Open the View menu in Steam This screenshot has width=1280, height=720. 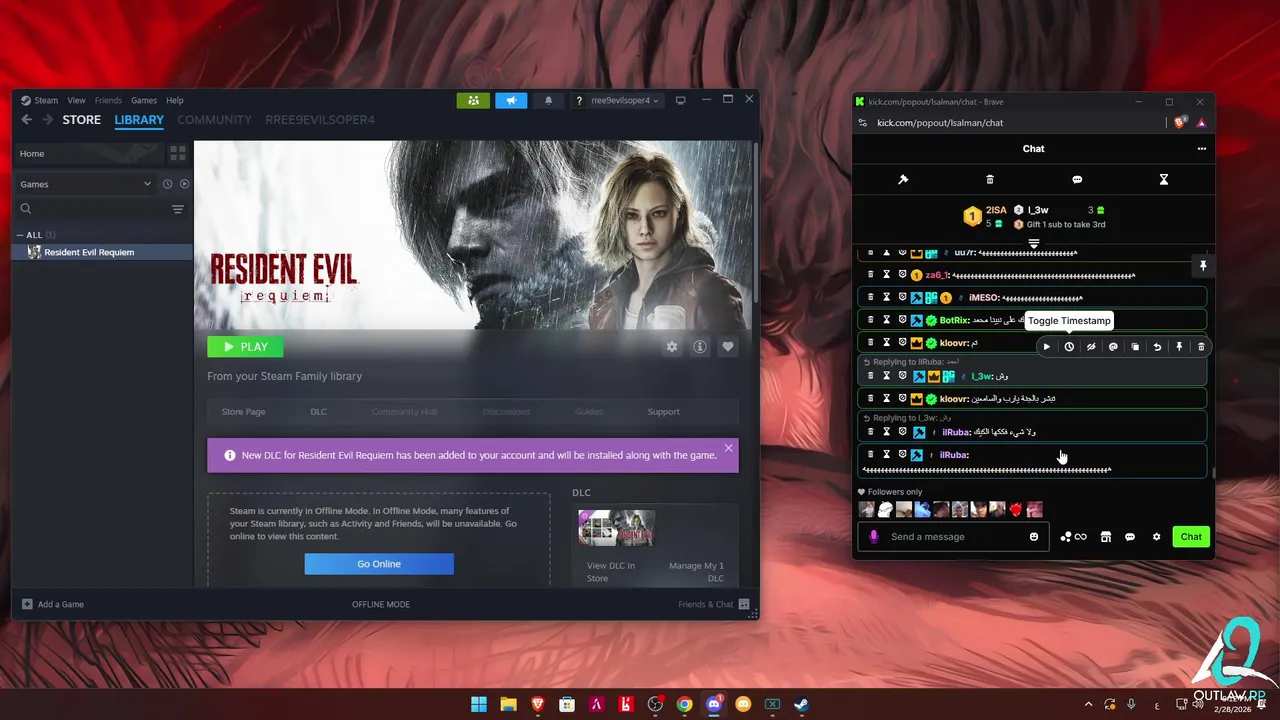point(76,100)
